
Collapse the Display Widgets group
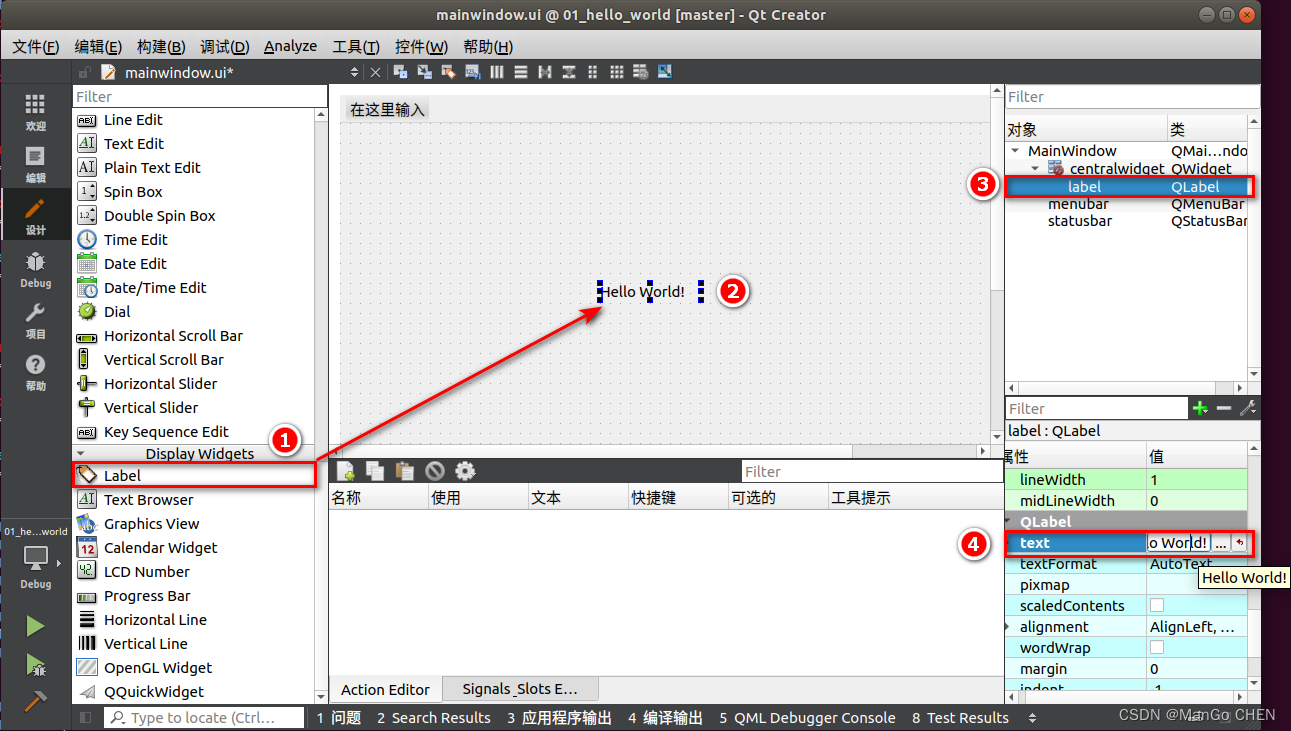[x=81, y=454]
